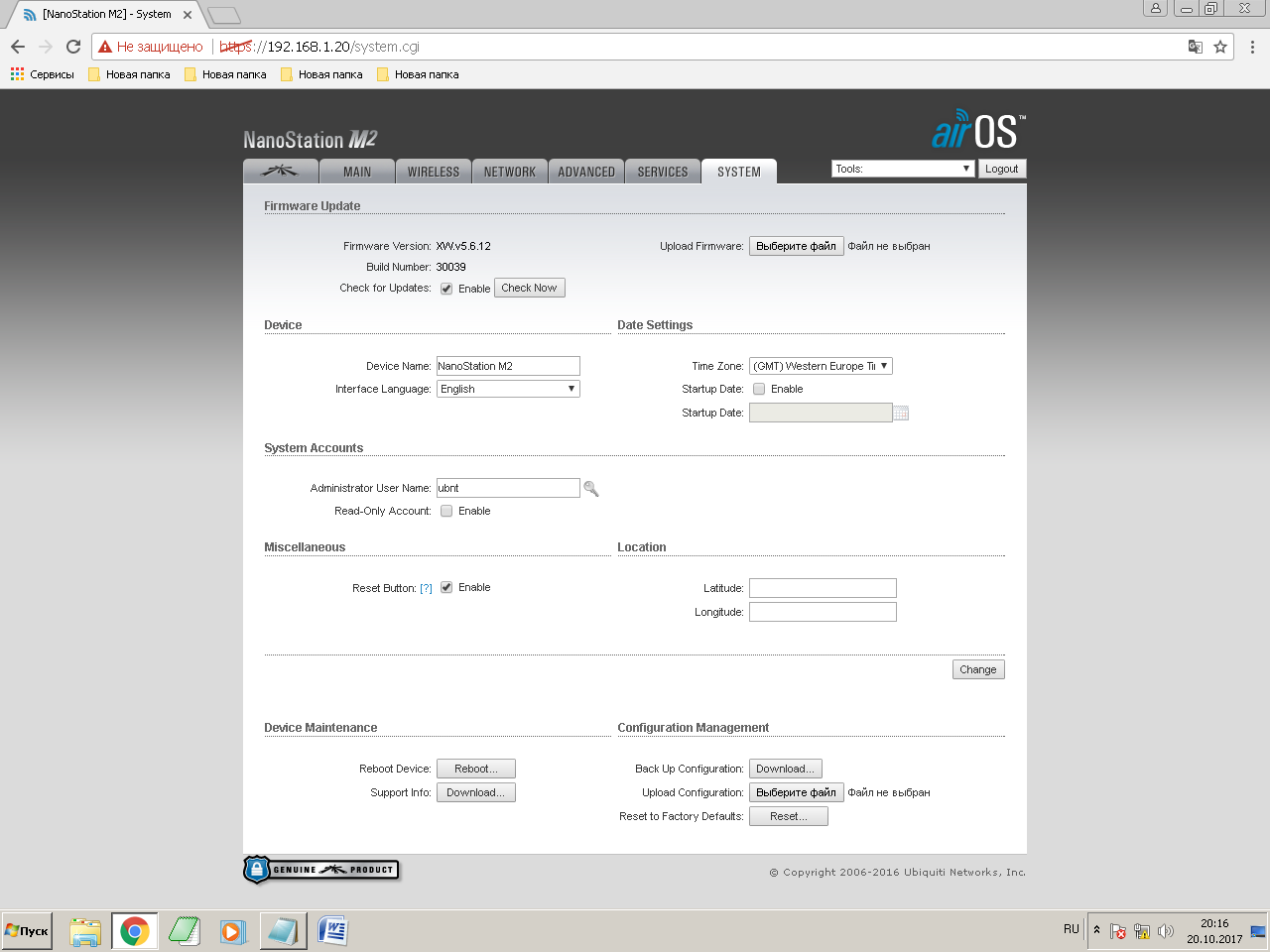Viewport: 1270px width, 952px height.
Task: Download the Back Up Configuration
Action: pos(786,769)
